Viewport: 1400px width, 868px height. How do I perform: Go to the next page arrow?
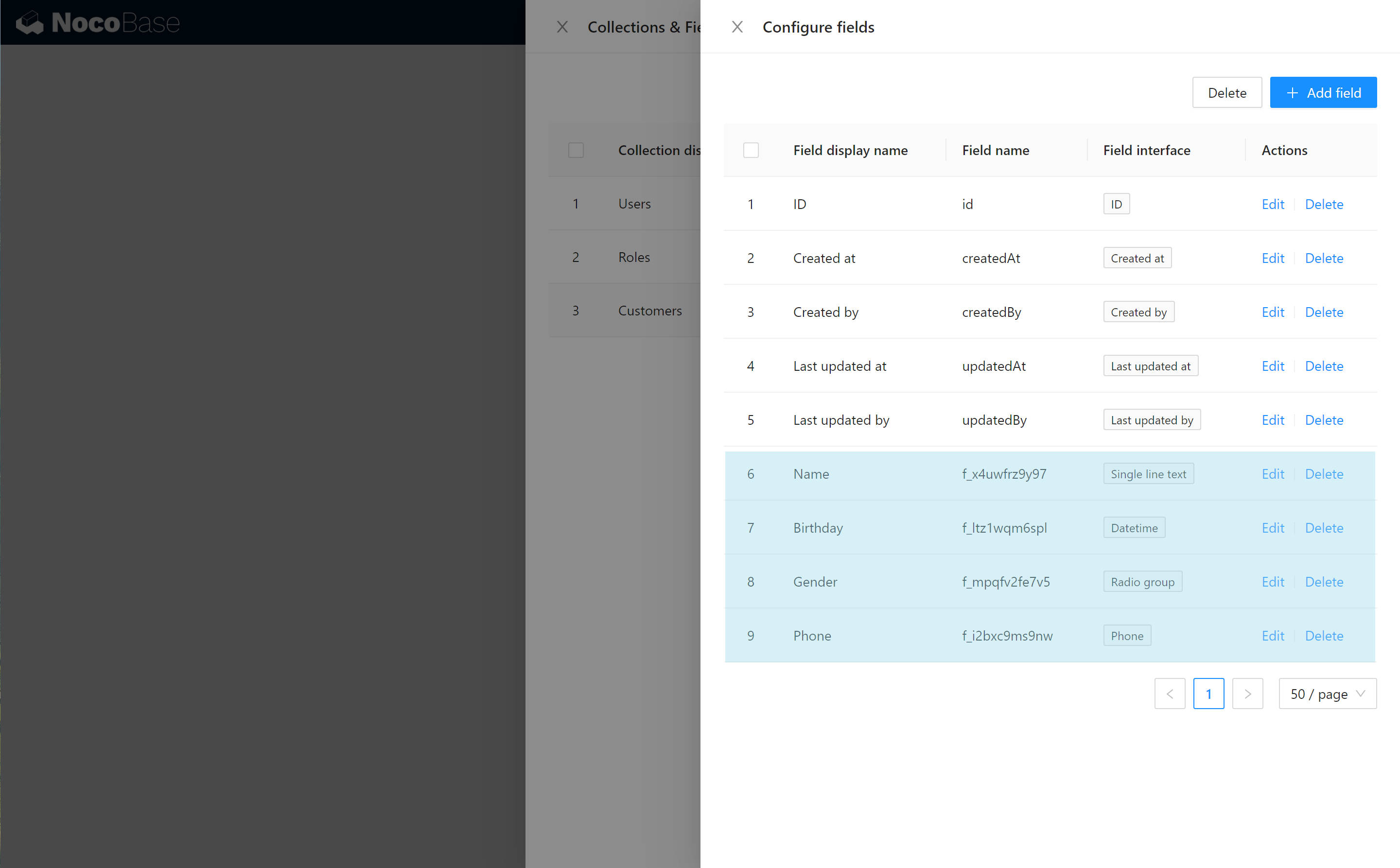tap(1247, 694)
